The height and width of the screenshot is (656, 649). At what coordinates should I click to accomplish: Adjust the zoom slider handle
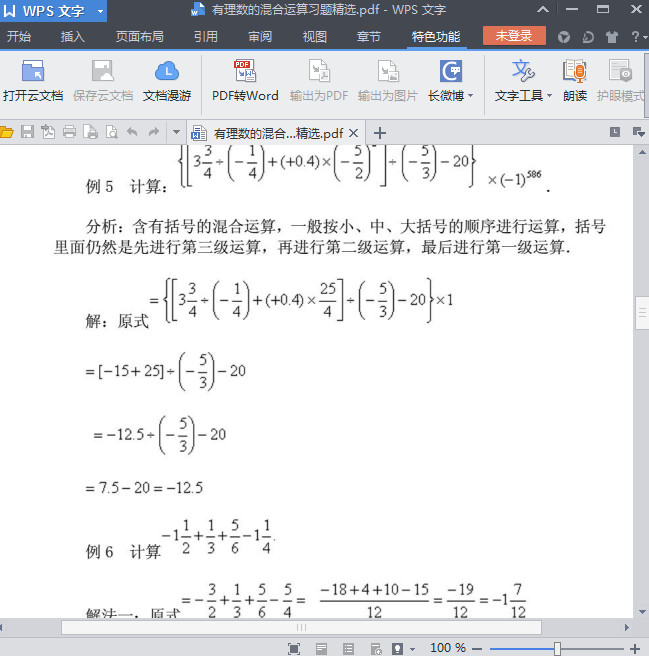coord(557,649)
